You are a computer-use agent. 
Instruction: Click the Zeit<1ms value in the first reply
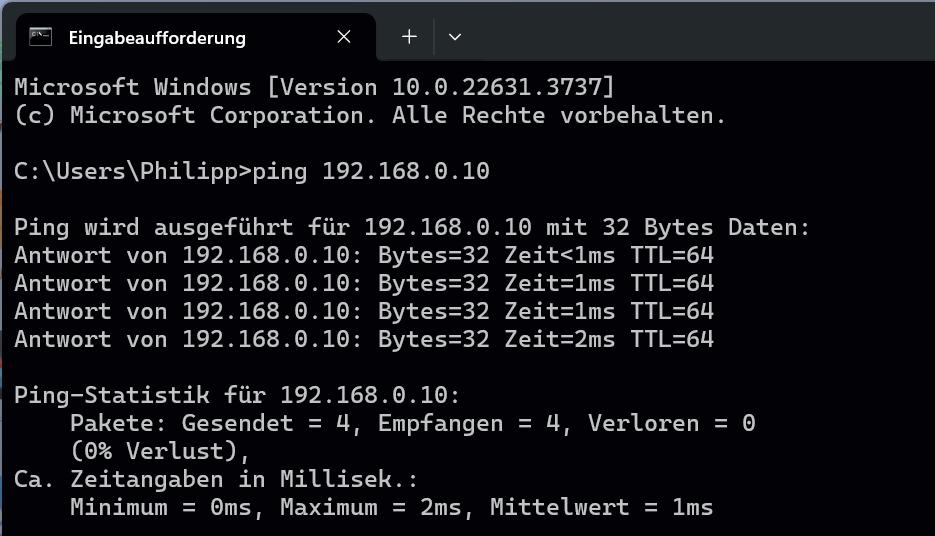pos(560,255)
